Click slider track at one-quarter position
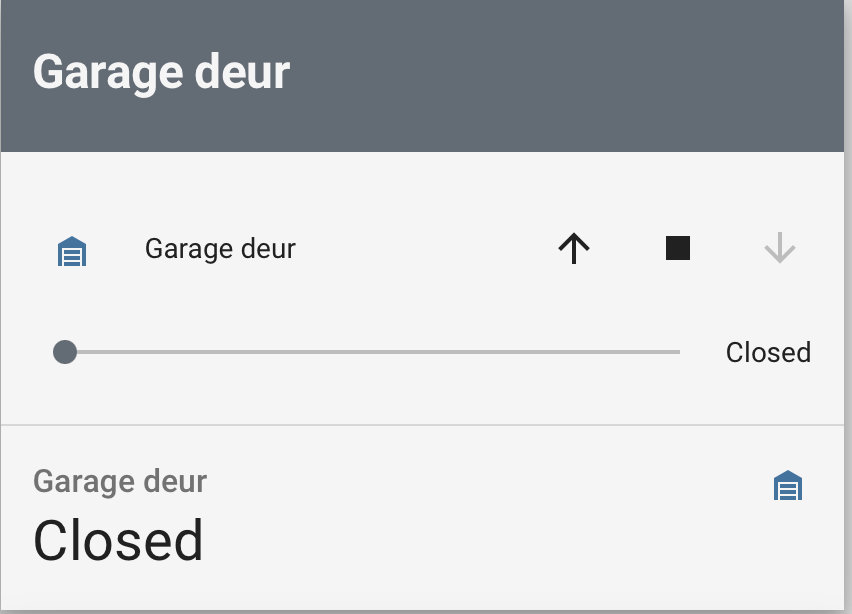This screenshot has width=852, height=614. click(218, 352)
